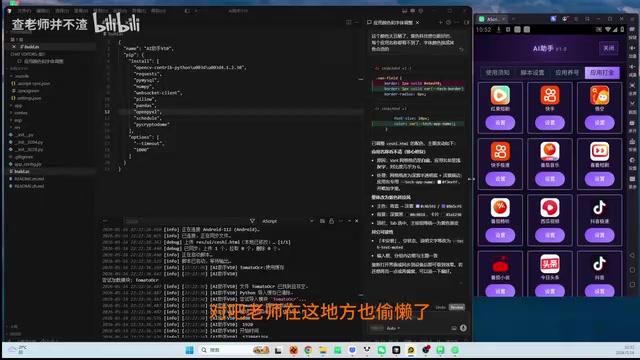Viewport: 640px width, 360px height.
Task: Switch to the 应用养号 tab
Action: point(567,73)
